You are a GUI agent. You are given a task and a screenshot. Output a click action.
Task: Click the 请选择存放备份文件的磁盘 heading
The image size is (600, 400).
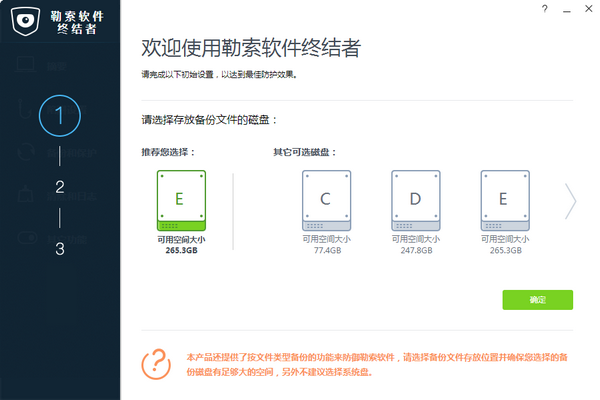pos(209,120)
